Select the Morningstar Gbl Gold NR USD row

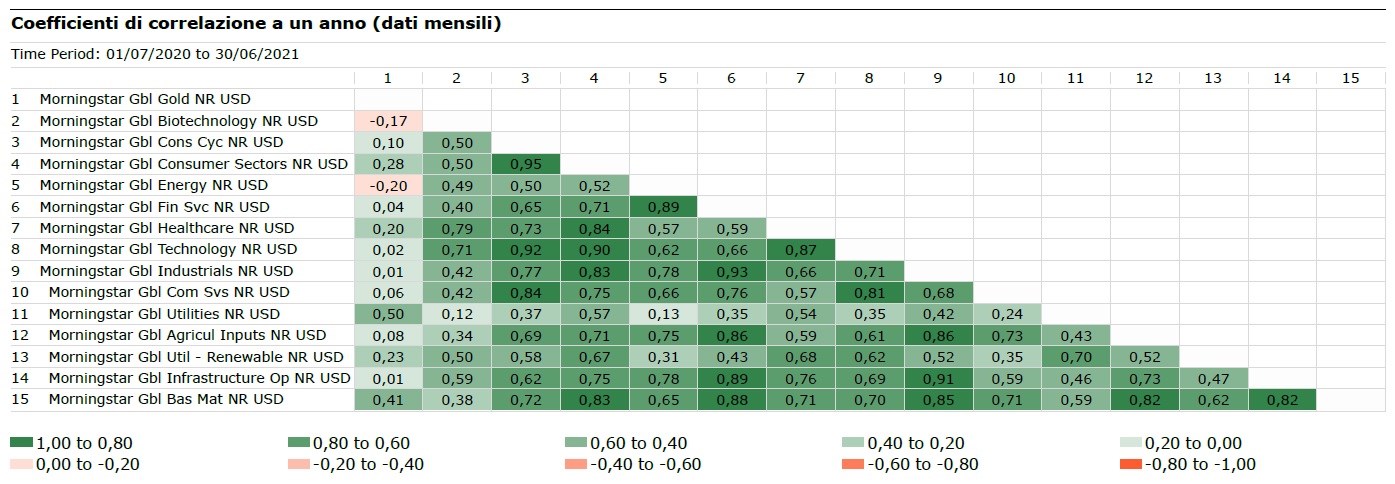tap(145, 99)
